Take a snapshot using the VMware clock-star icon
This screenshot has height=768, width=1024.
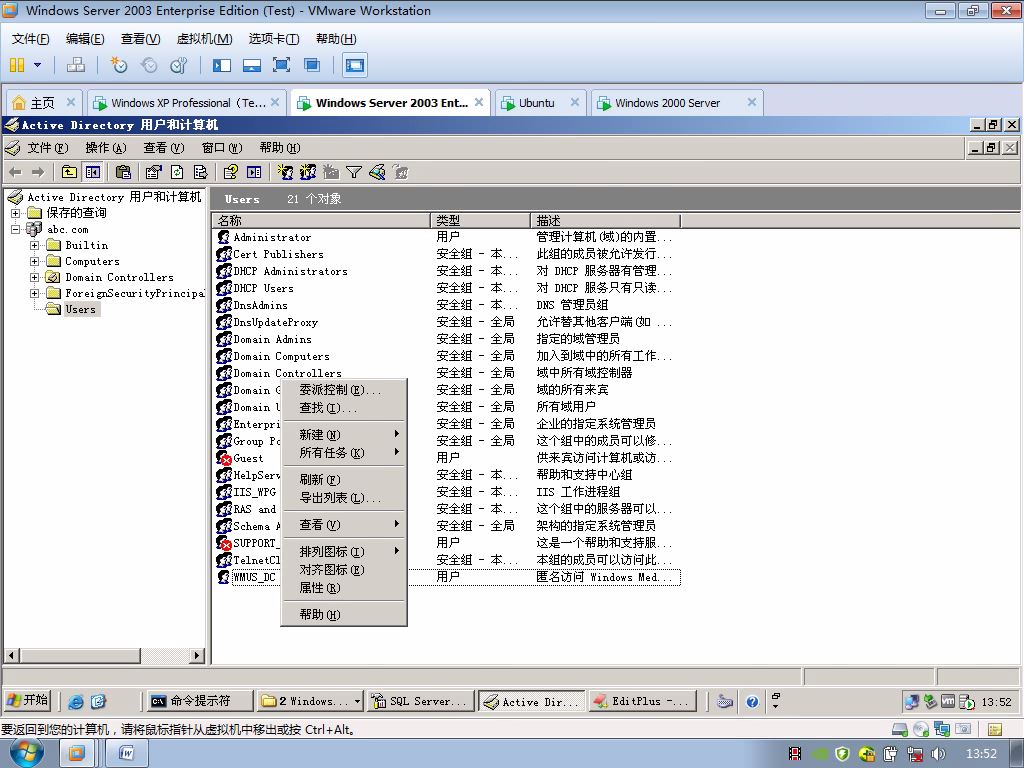pyautogui.click(x=118, y=65)
